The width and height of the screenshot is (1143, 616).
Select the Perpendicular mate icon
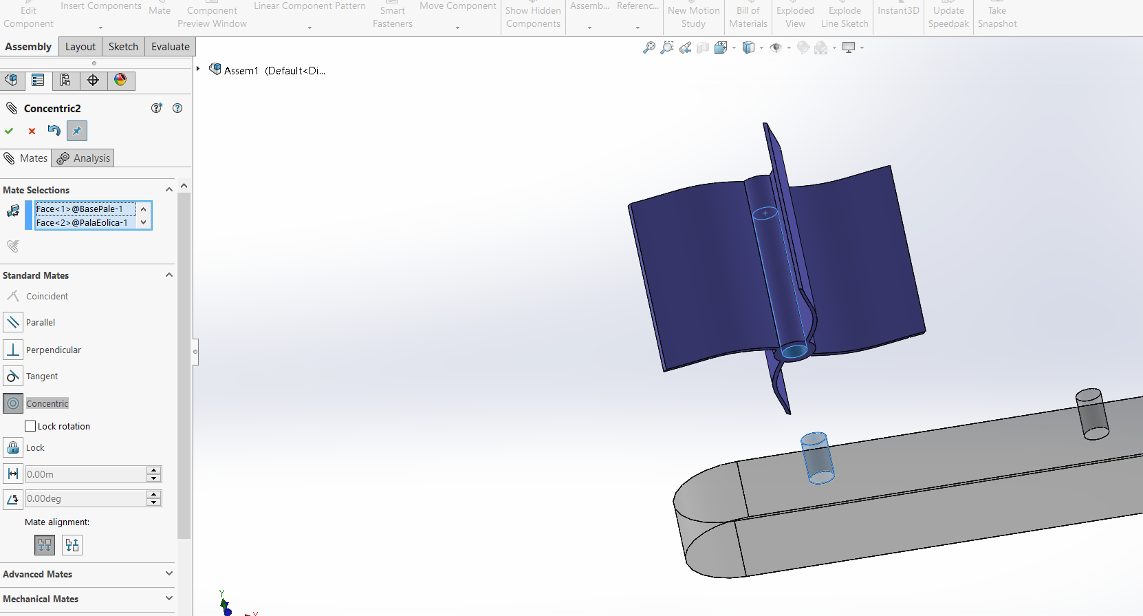(12, 349)
